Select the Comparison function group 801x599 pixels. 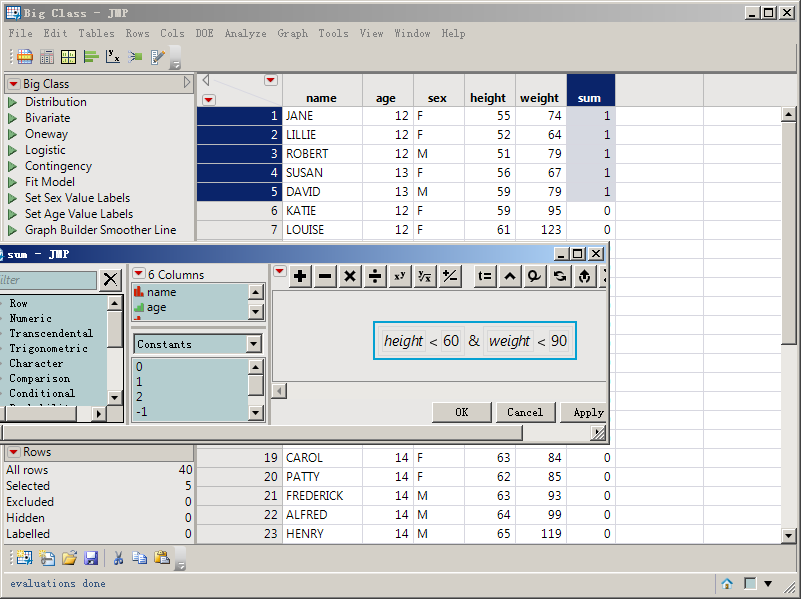pyautogui.click(x=39, y=379)
